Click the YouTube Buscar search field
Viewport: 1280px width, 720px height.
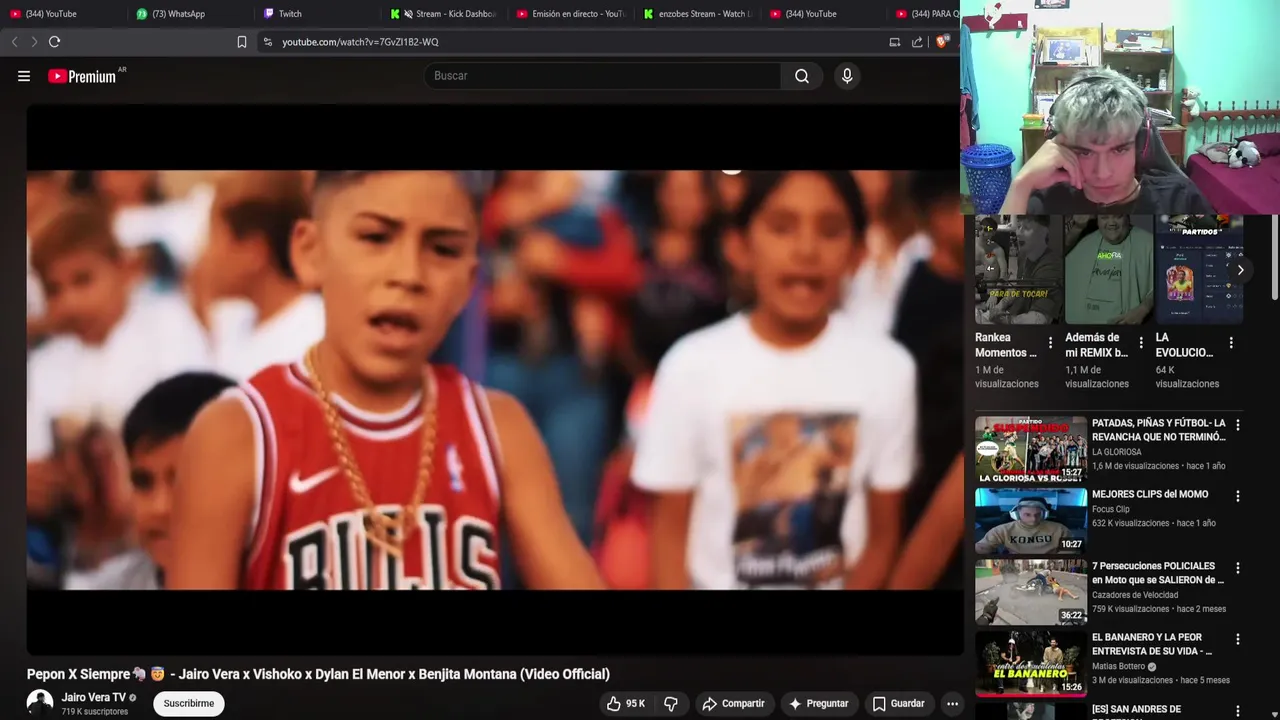[603, 76]
